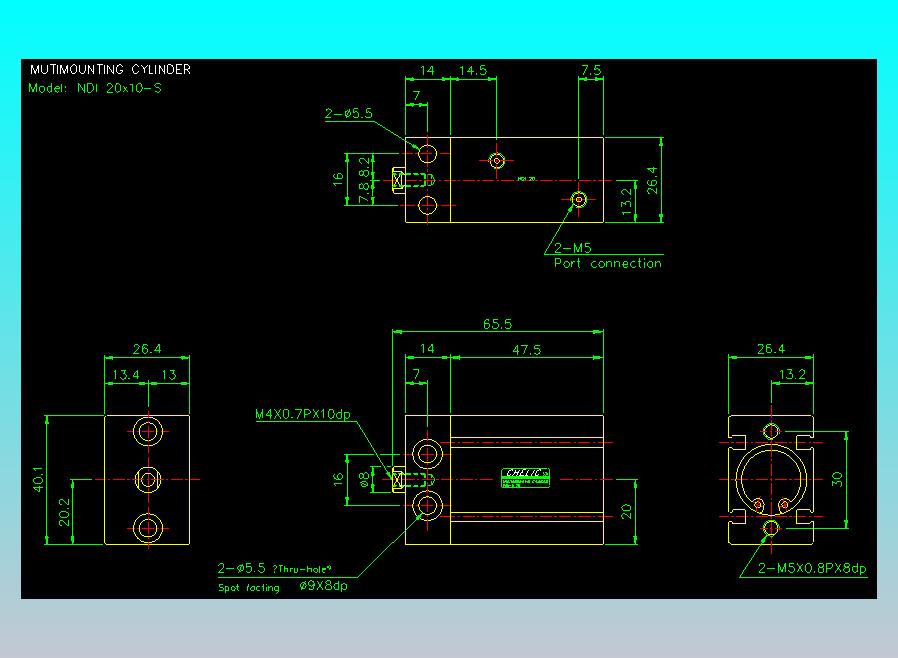Click the 65.5 overall length dimension
The height and width of the screenshot is (658, 898).
click(x=496, y=324)
